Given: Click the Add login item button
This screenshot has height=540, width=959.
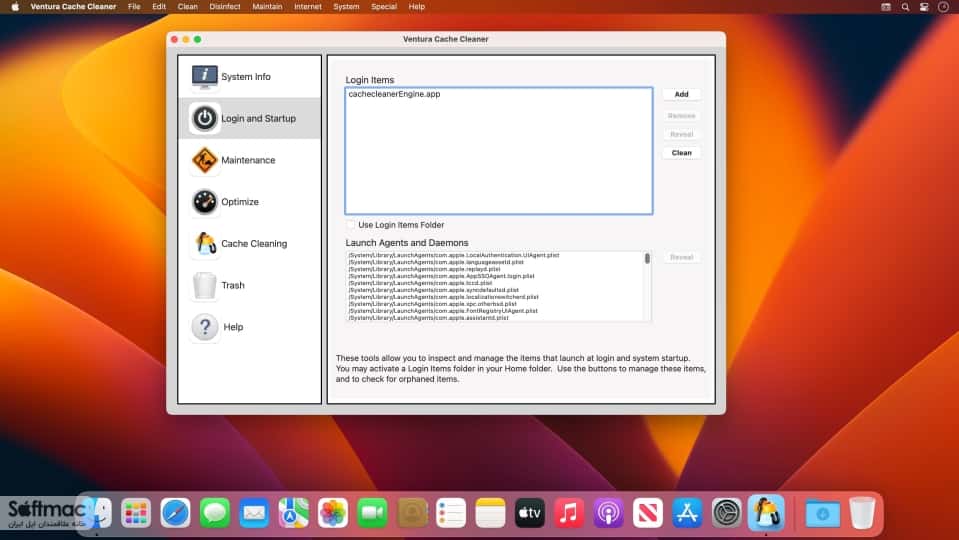Looking at the screenshot, I should coord(681,94).
